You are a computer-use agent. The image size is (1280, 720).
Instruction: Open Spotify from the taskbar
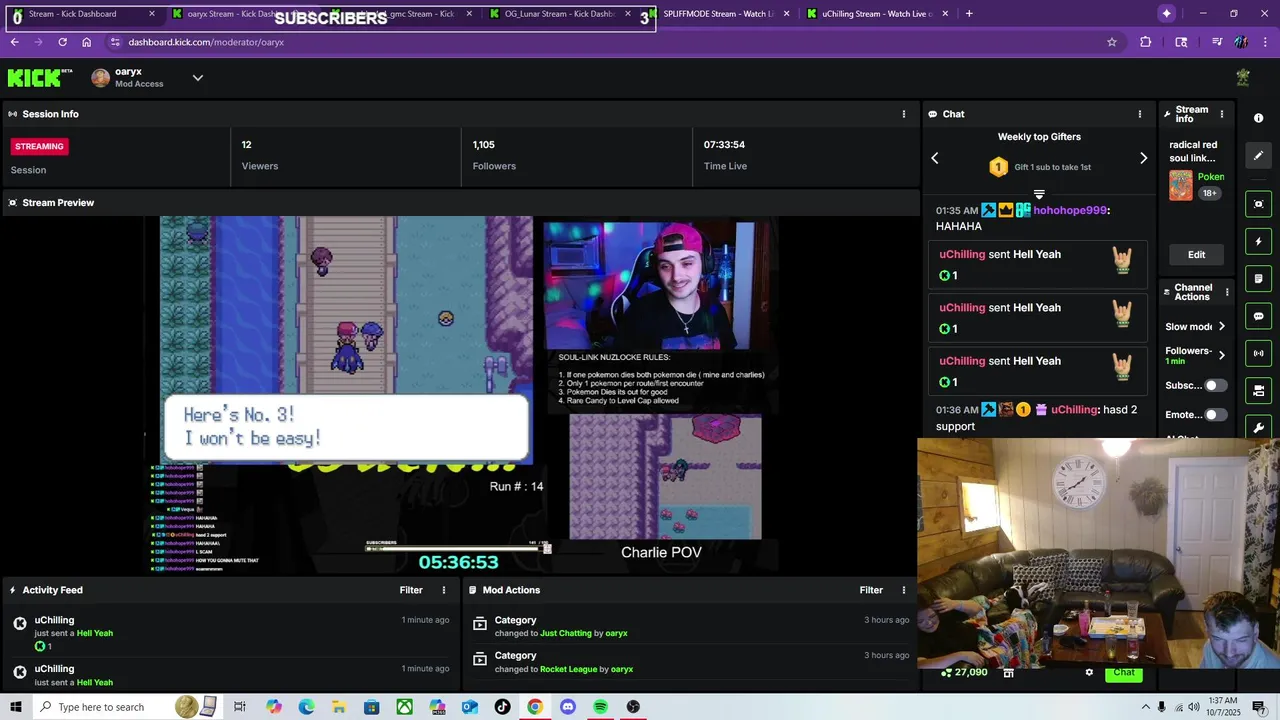(600, 707)
